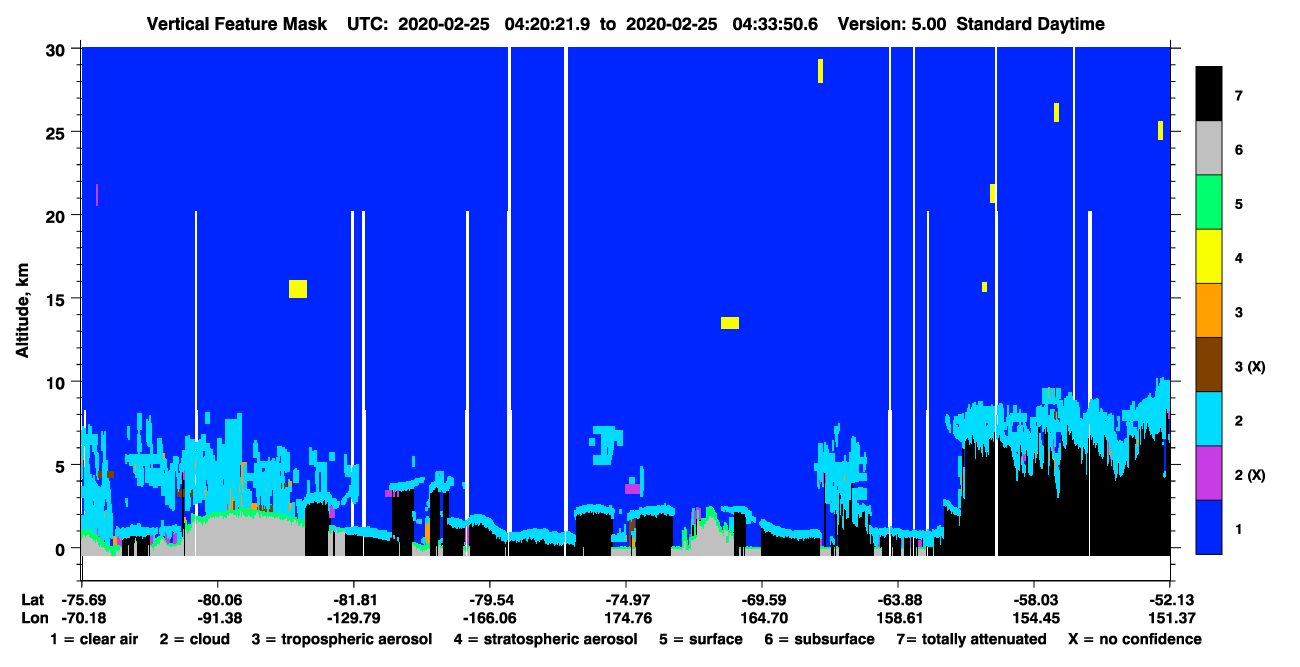Click the y-axis tick label 5
The image size is (1300, 667).
point(63,465)
